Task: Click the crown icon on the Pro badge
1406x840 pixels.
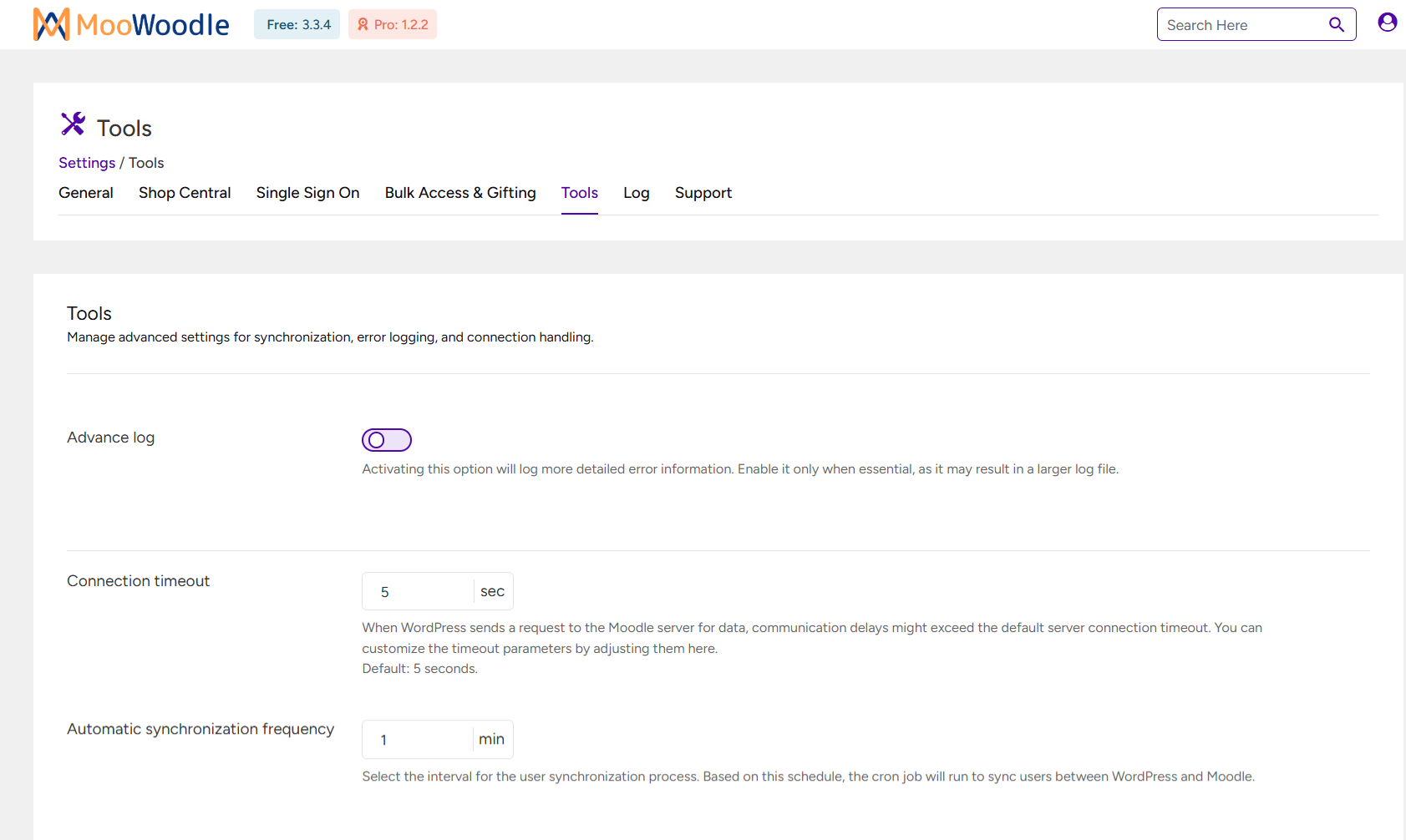Action: pyautogui.click(x=362, y=24)
